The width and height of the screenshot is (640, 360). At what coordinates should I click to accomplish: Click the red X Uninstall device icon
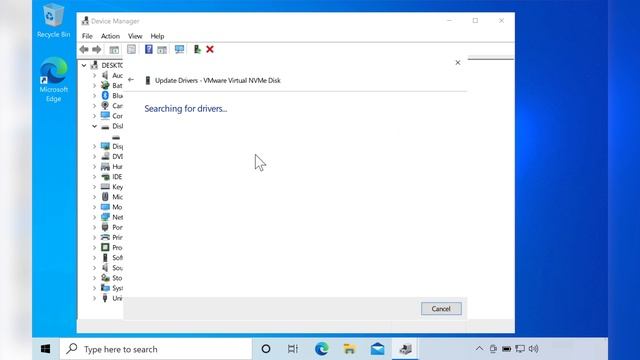[x=210, y=49]
